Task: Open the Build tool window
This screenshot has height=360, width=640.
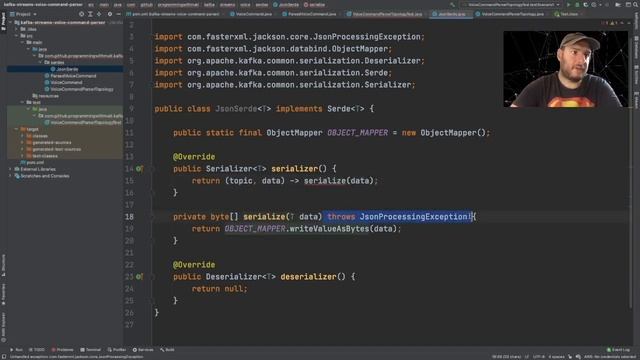Action: tap(167, 350)
